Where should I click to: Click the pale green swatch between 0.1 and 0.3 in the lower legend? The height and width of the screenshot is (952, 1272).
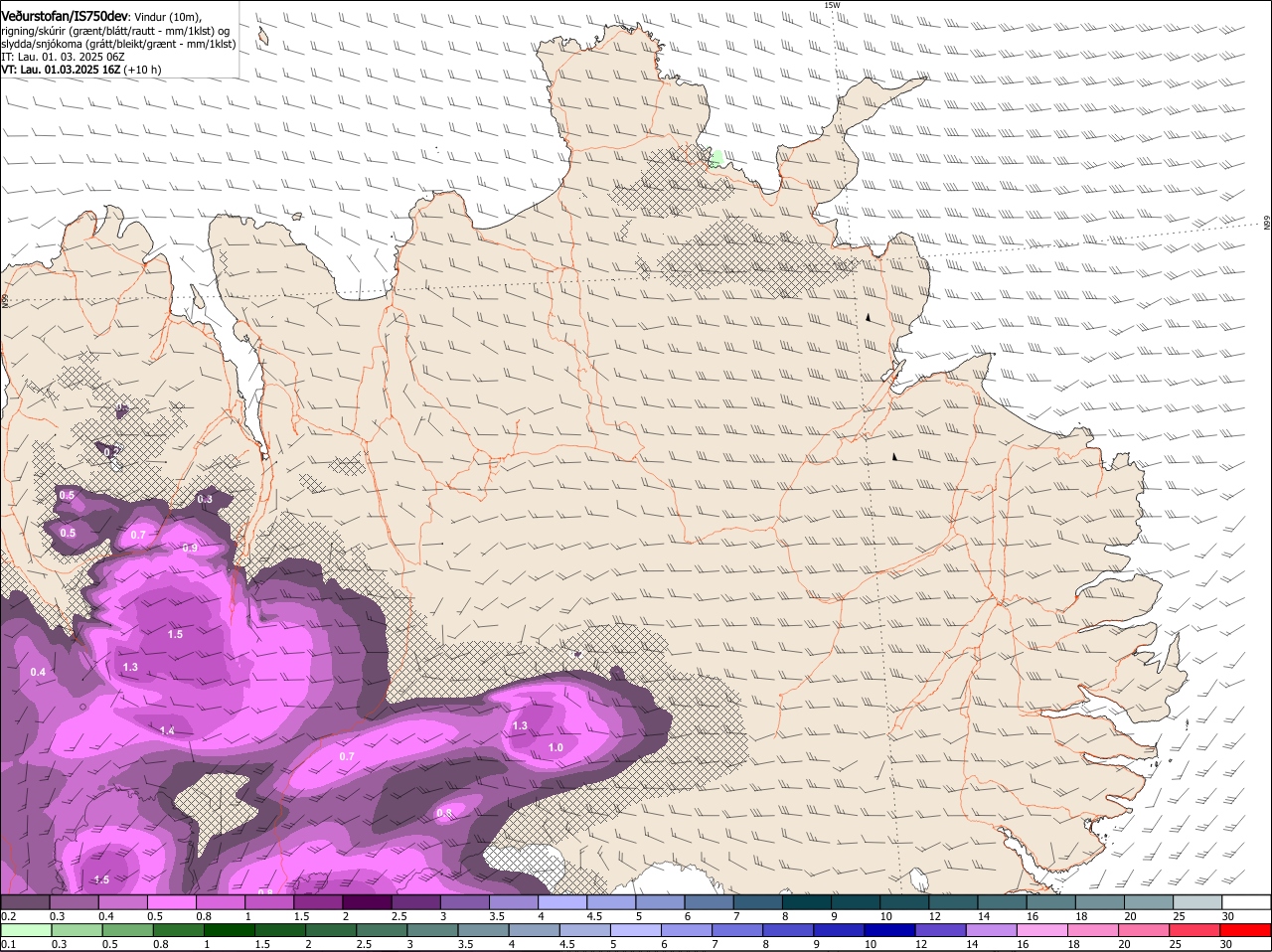point(29,929)
